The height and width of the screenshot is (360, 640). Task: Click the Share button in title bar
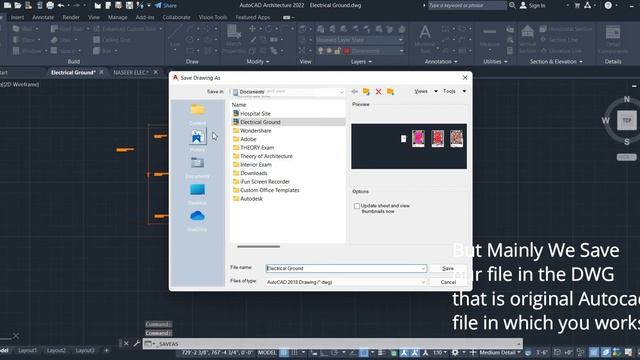pyautogui.click(x=166, y=5)
